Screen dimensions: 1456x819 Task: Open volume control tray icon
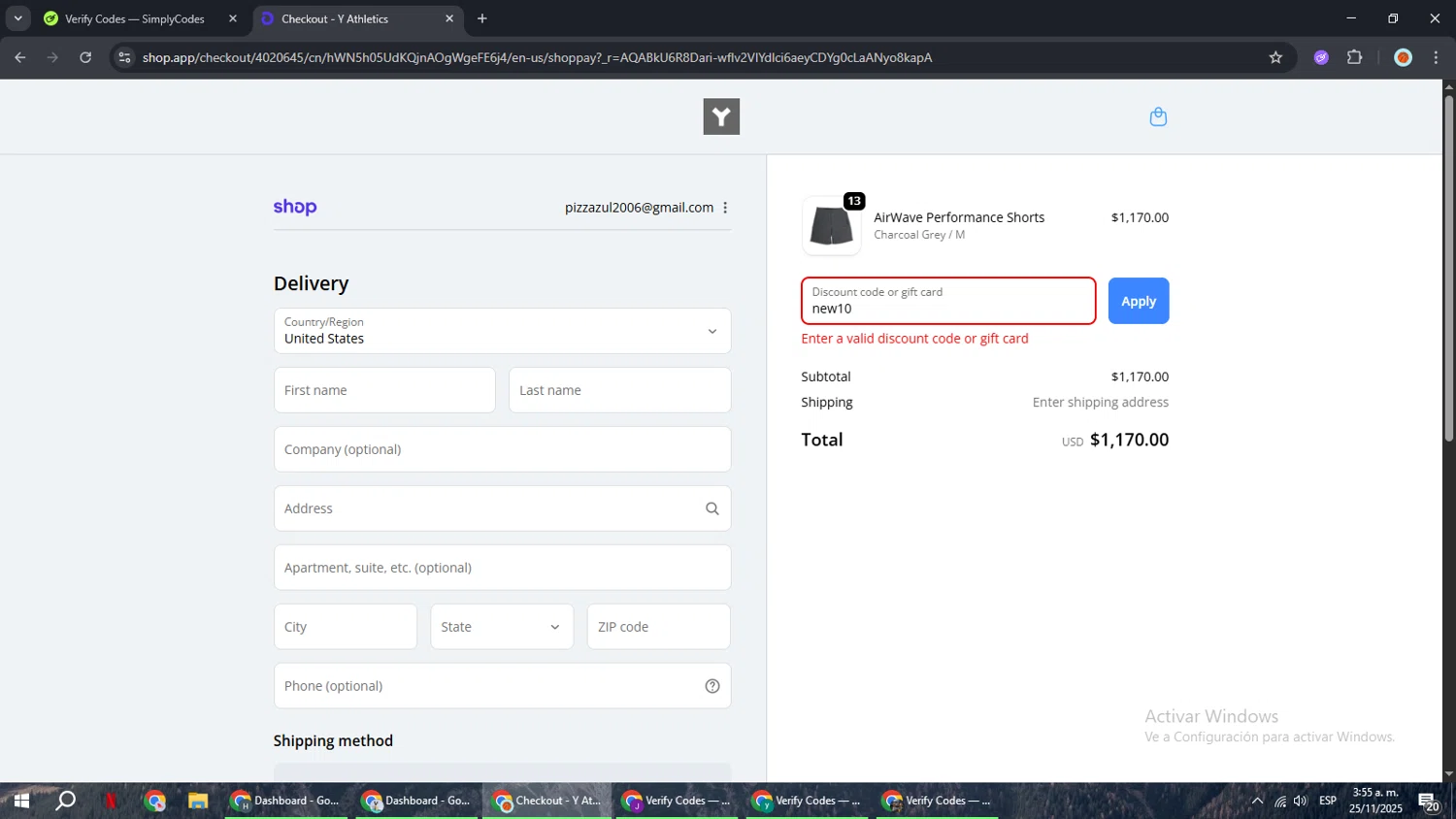pos(1301,801)
